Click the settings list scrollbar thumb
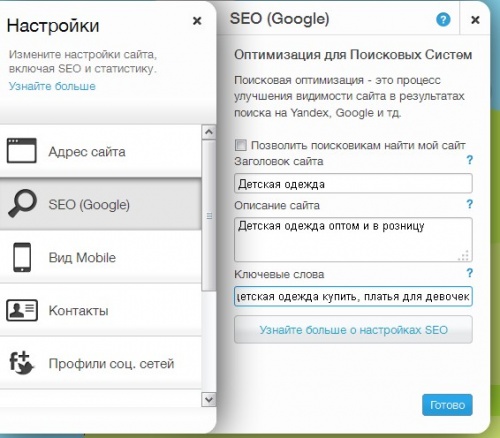The width and height of the screenshot is (500, 438). [x=209, y=216]
